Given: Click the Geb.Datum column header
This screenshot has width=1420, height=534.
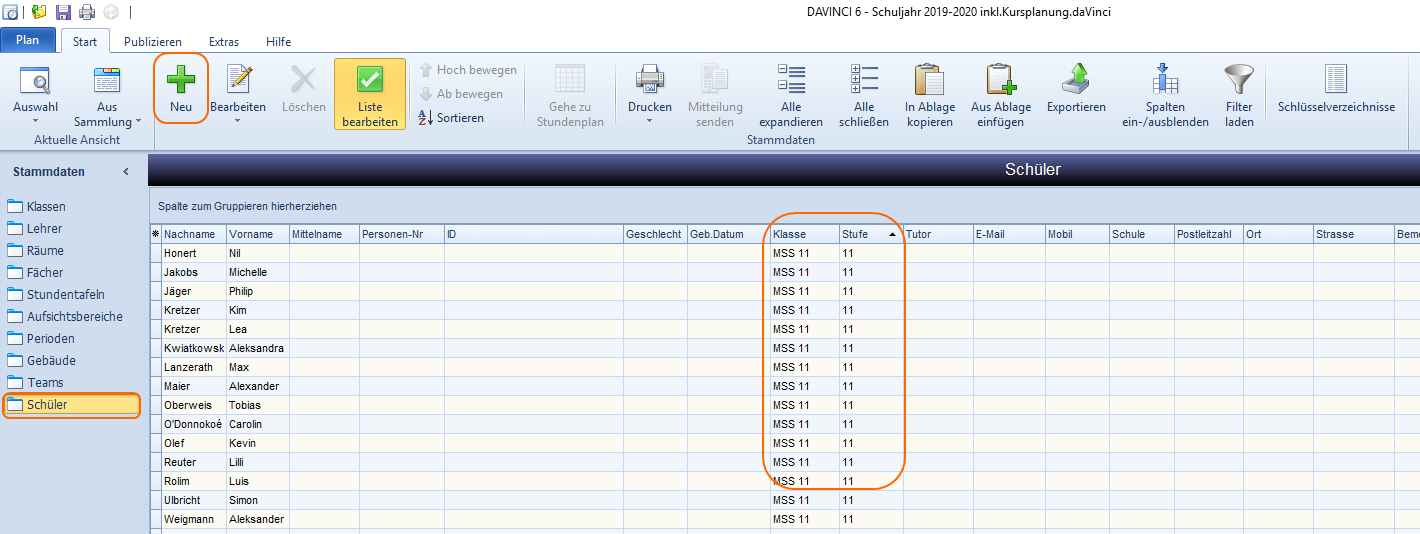Looking at the screenshot, I should point(728,234).
